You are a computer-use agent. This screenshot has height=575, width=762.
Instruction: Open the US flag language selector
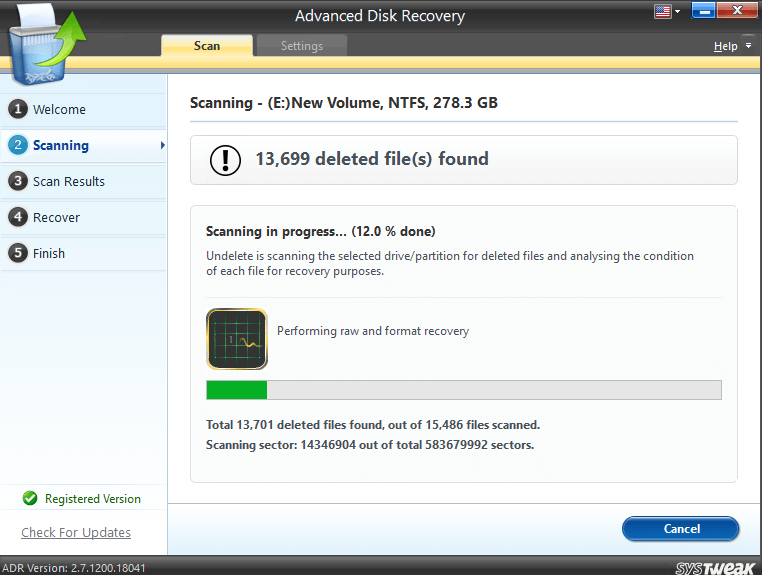(662, 11)
